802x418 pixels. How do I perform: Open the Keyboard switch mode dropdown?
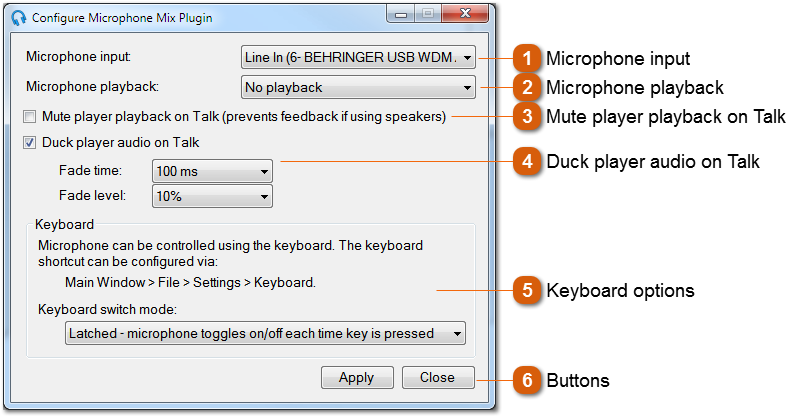click(x=265, y=334)
